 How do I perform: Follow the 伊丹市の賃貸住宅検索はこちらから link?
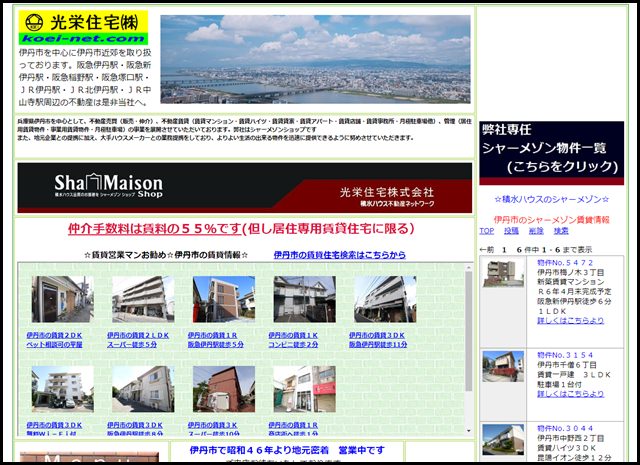point(340,255)
